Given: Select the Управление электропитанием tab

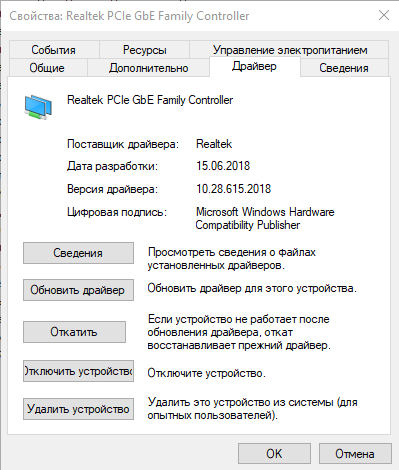Looking at the screenshot, I should pyautogui.click(x=290, y=50).
